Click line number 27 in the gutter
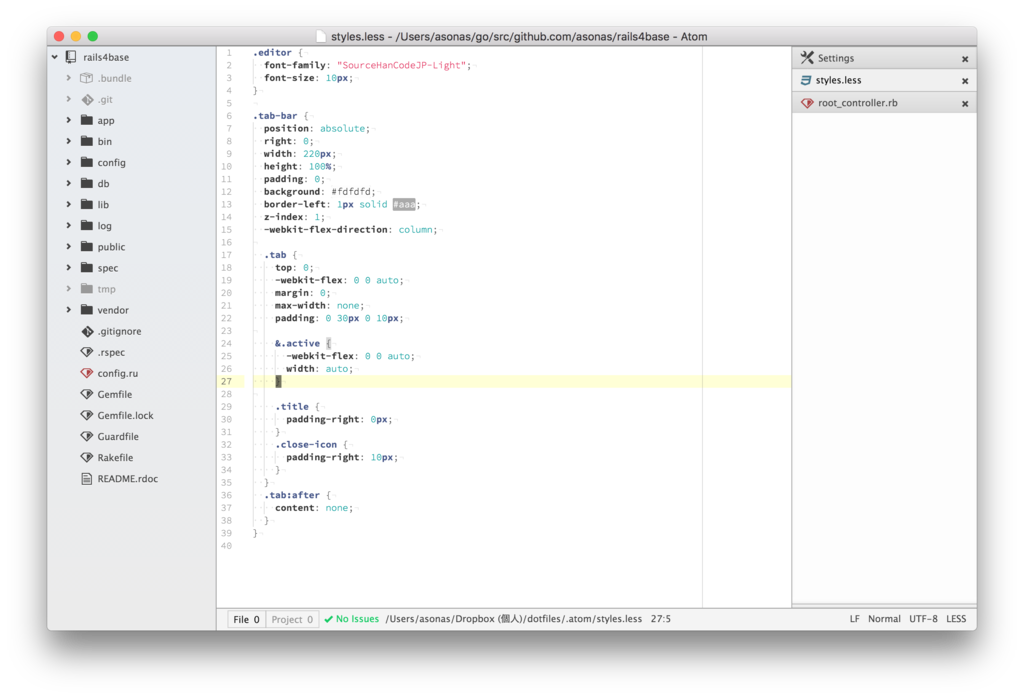Screen dimensions: 1024x698 [x=226, y=381]
